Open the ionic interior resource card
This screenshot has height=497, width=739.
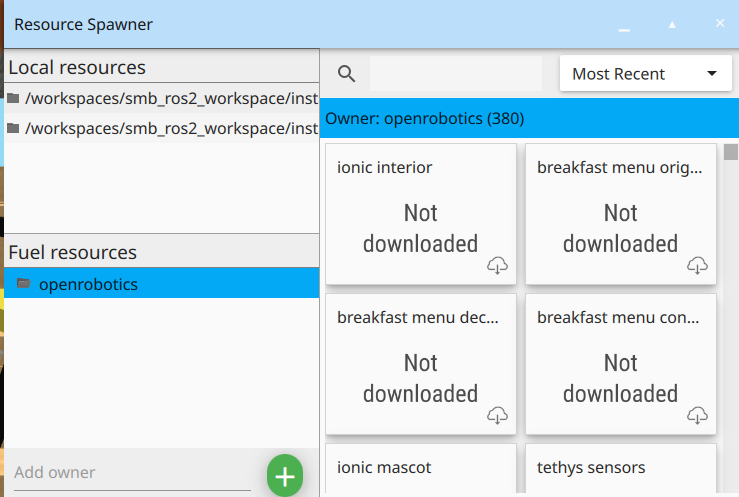tap(420, 214)
